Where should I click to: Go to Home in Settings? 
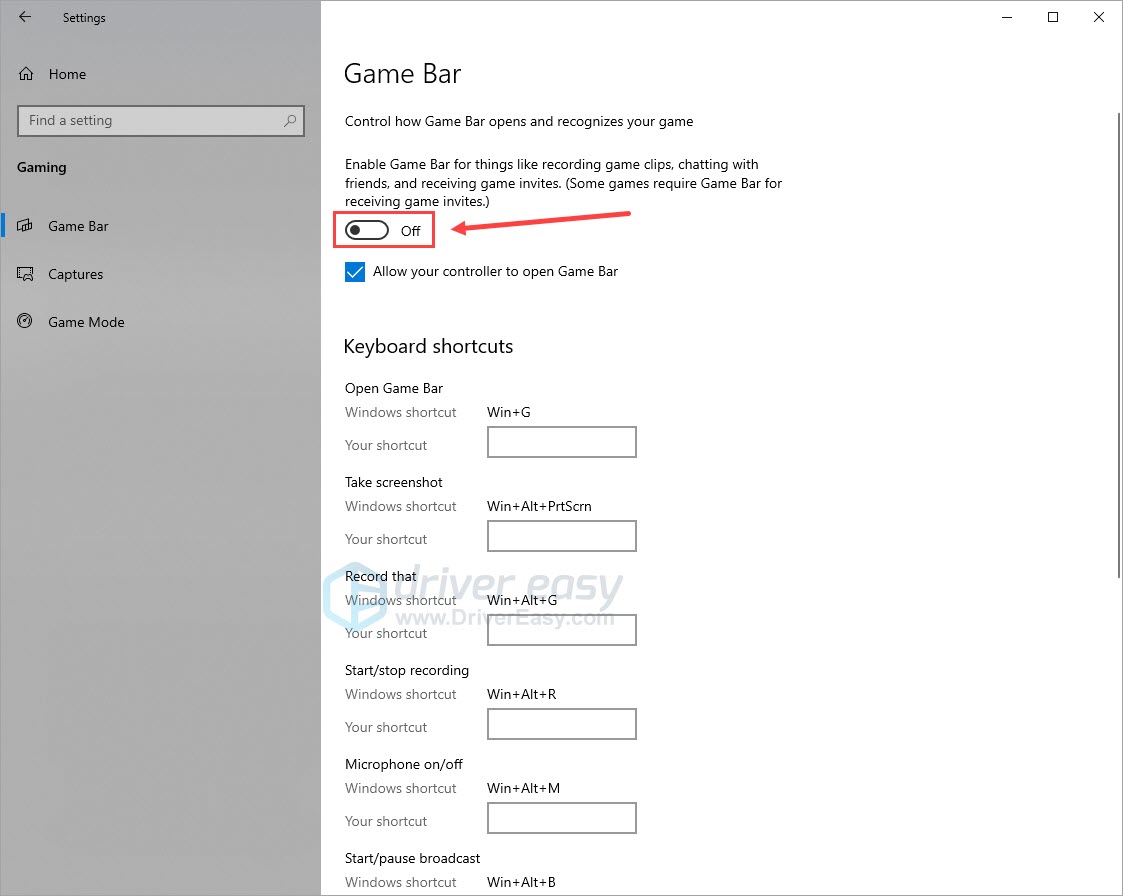[x=67, y=74]
